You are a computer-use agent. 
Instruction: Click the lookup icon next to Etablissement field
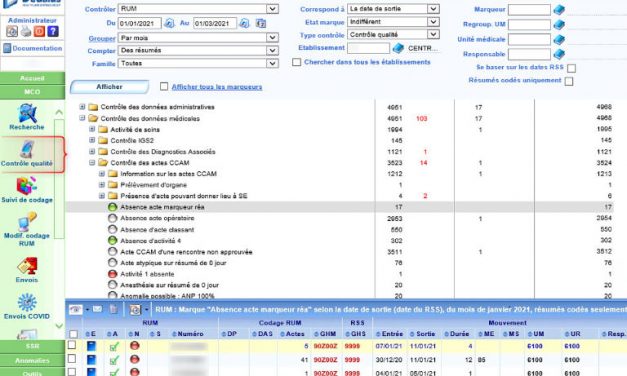(x=398, y=48)
